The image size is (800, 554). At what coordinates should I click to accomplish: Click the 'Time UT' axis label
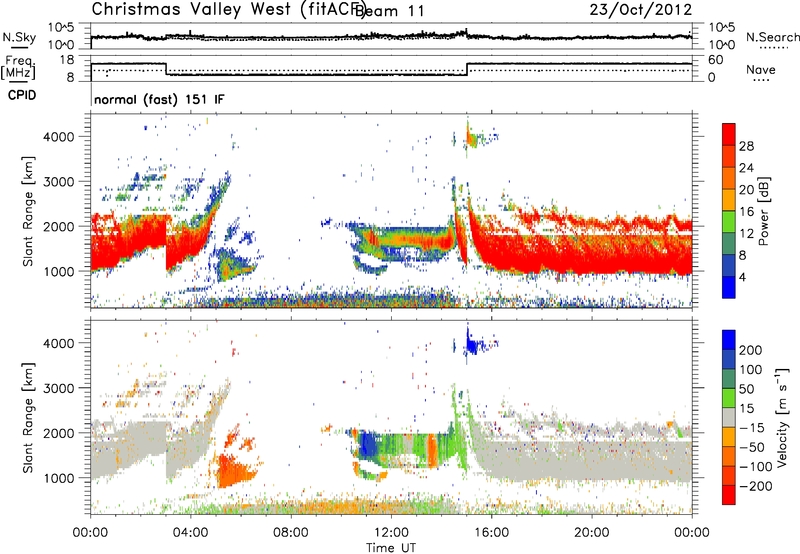pyautogui.click(x=391, y=548)
